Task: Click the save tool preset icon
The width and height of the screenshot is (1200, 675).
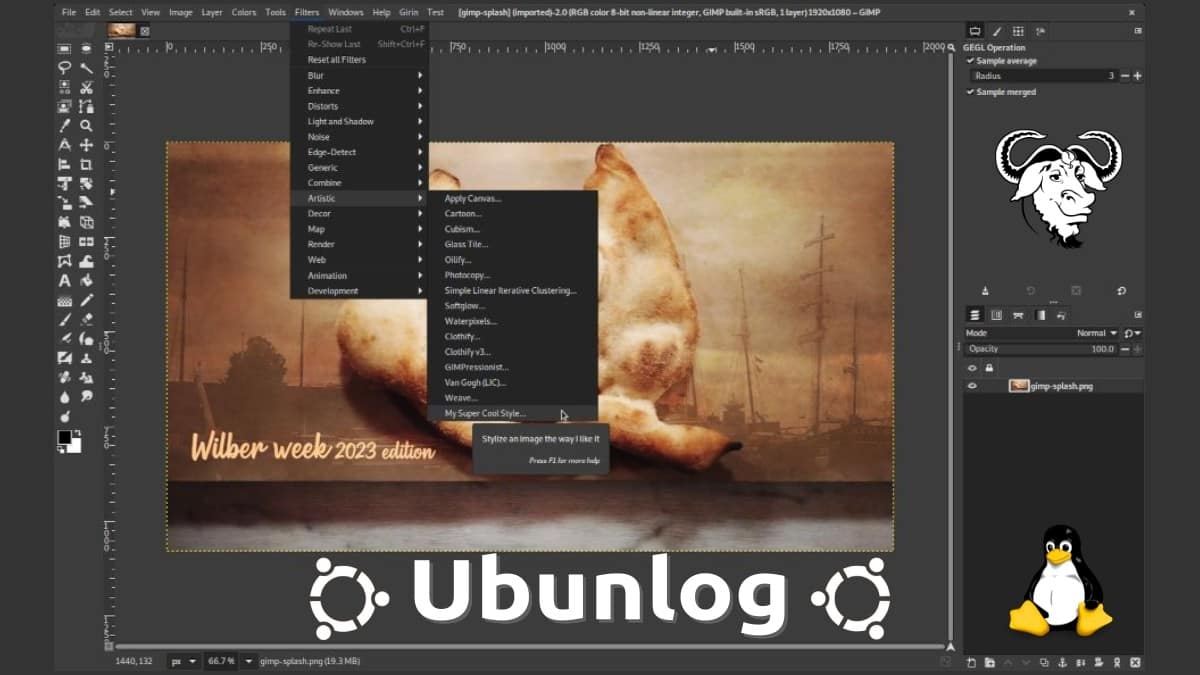Action: click(985, 291)
